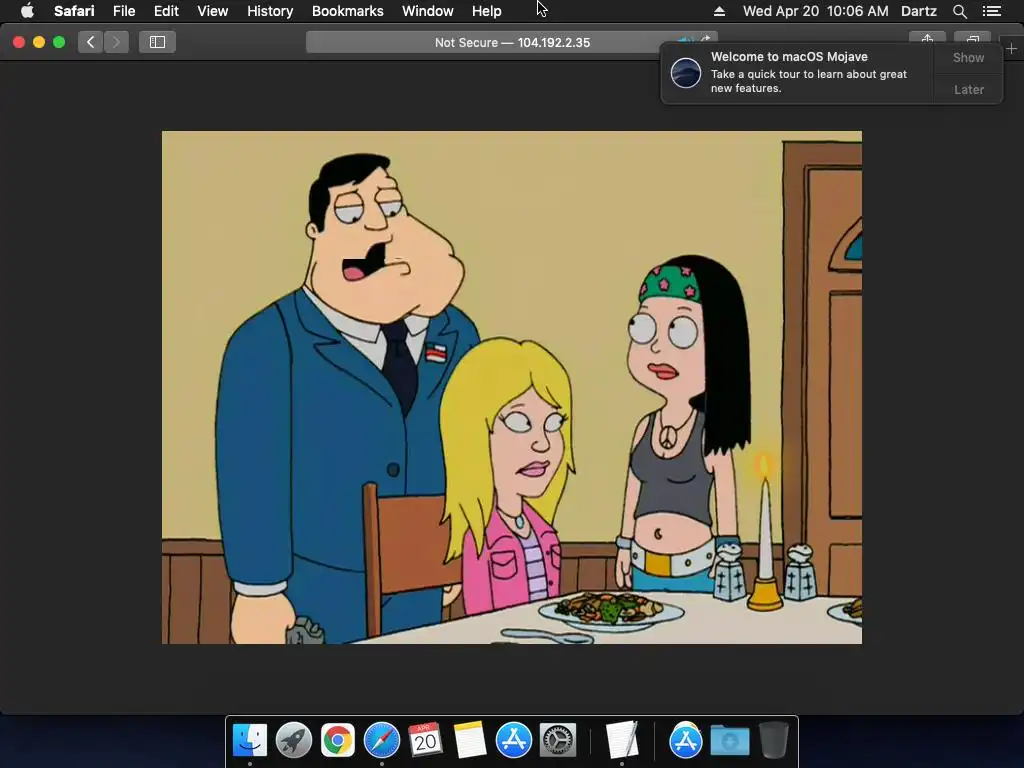The width and height of the screenshot is (1024, 768).
Task: Open the Safari application menu
Action: [x=74, y=11]
